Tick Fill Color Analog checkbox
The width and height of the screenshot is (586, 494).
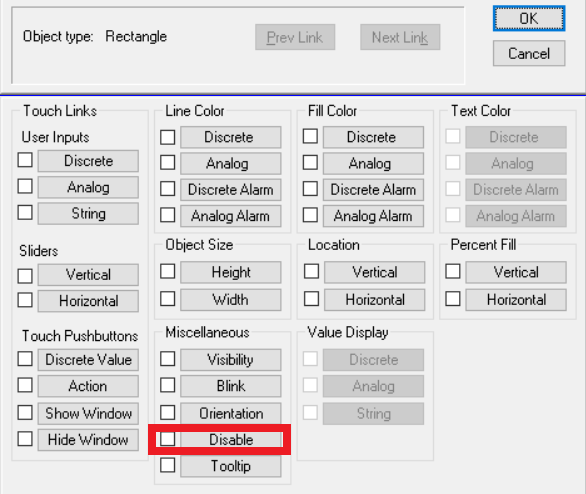[310, 163]
